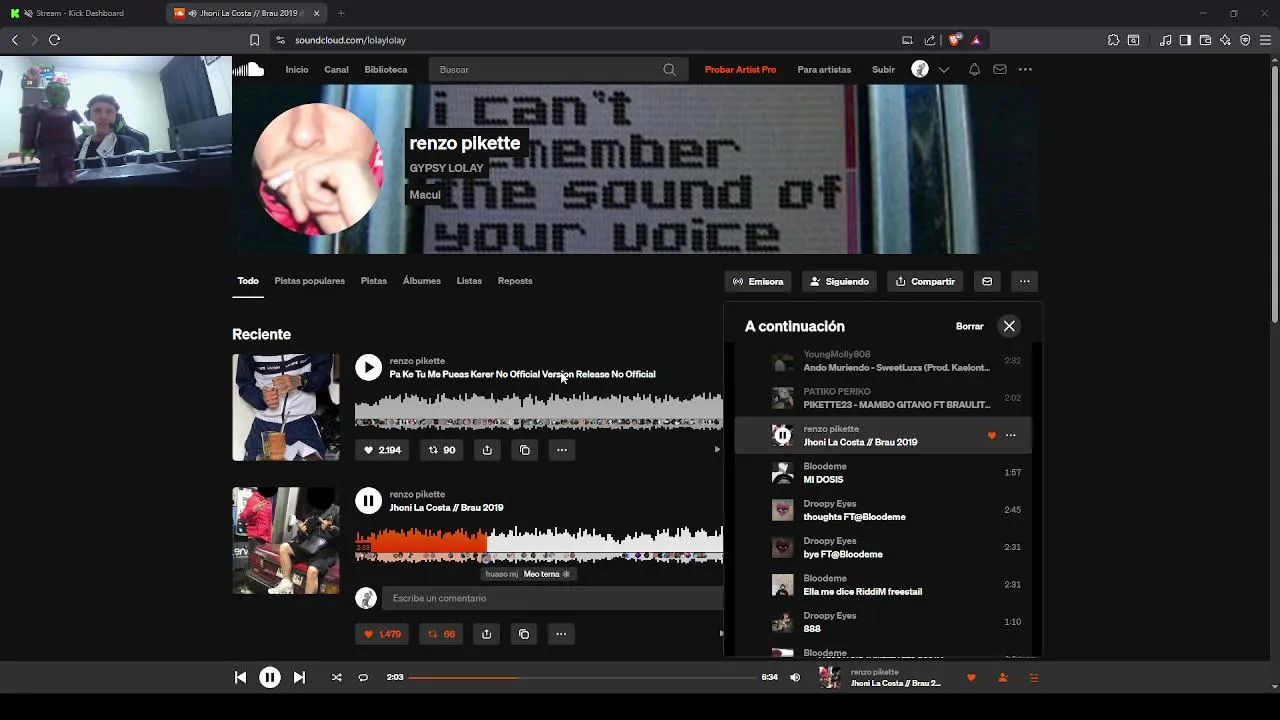Close the A continuación queue panel
Image resolution: width=1280 pixels, height=720 pixels.
tap(1009, 326)
